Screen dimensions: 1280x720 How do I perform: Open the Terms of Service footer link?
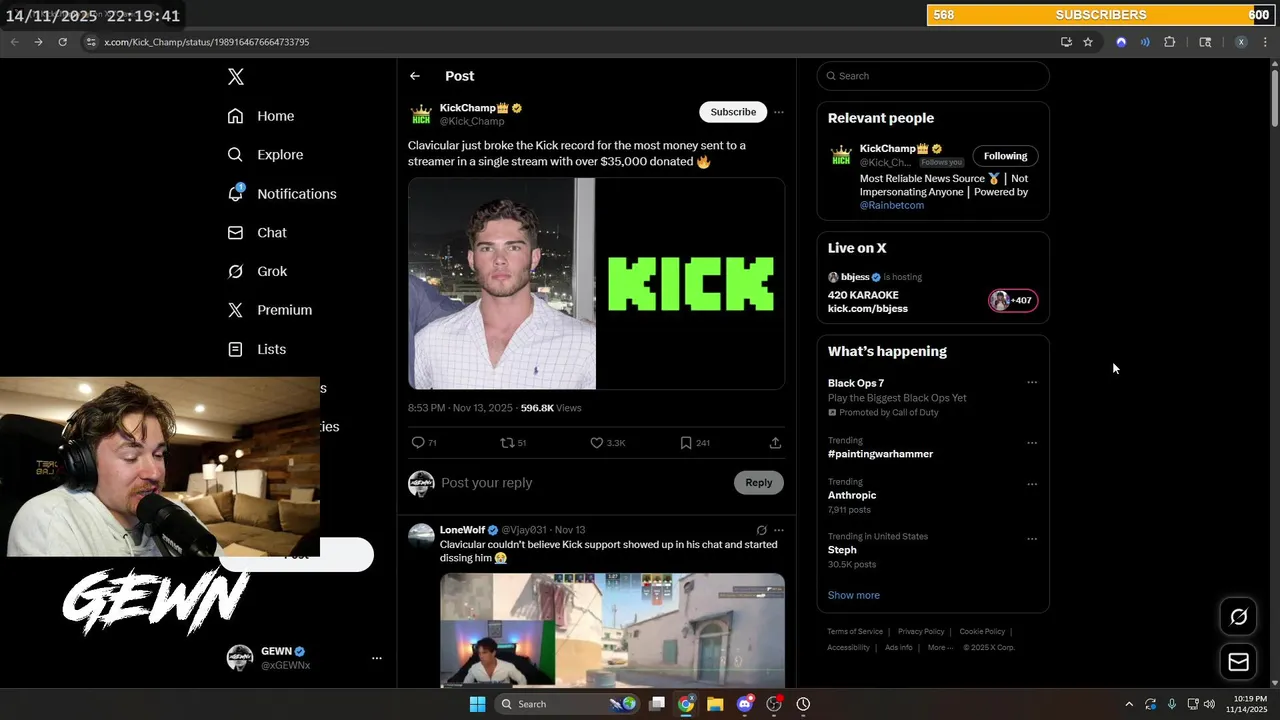855,632
